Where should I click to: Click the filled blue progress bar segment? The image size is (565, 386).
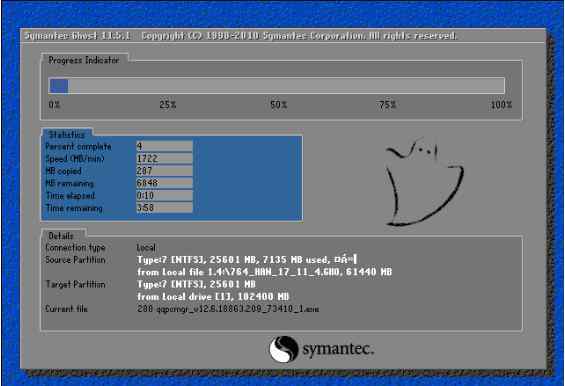click(x=58, y=86)
